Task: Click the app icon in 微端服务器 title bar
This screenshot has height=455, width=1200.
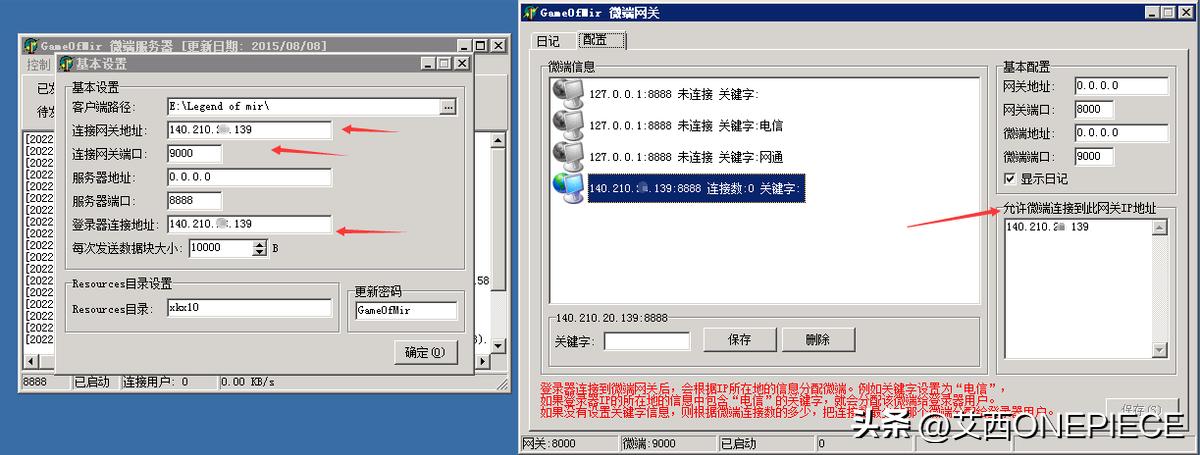Action: [31, 46]
